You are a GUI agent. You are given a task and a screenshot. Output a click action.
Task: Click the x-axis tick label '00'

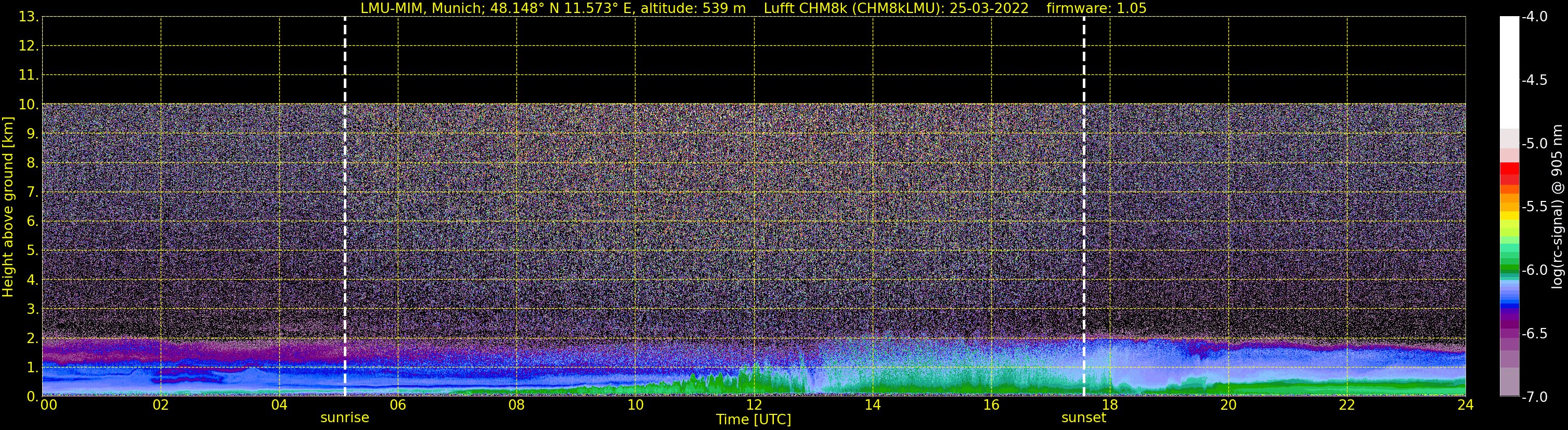pyautogui.click(x=49, y=405)
